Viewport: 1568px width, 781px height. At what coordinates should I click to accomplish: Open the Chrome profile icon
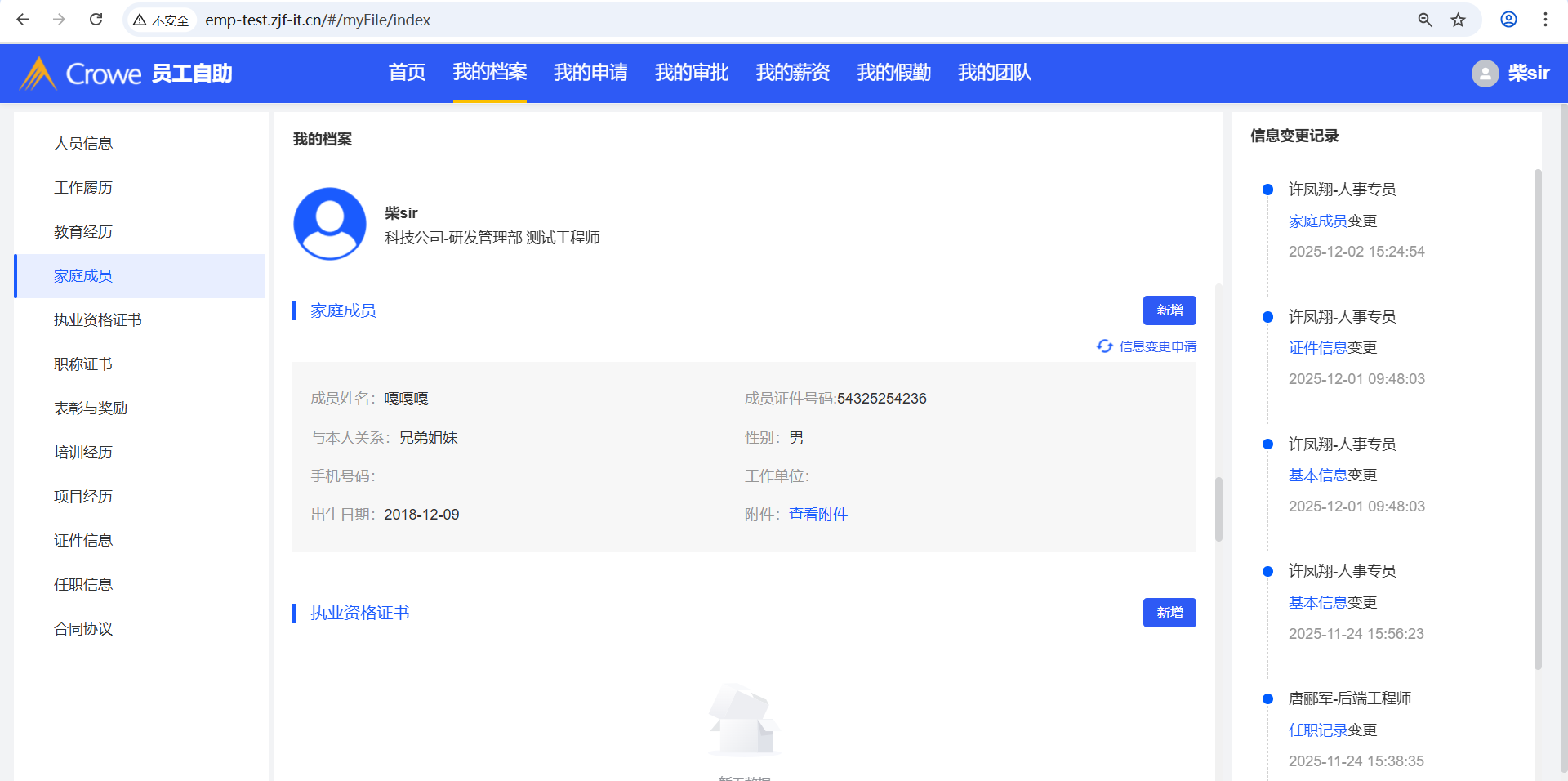click(1508, 20)
